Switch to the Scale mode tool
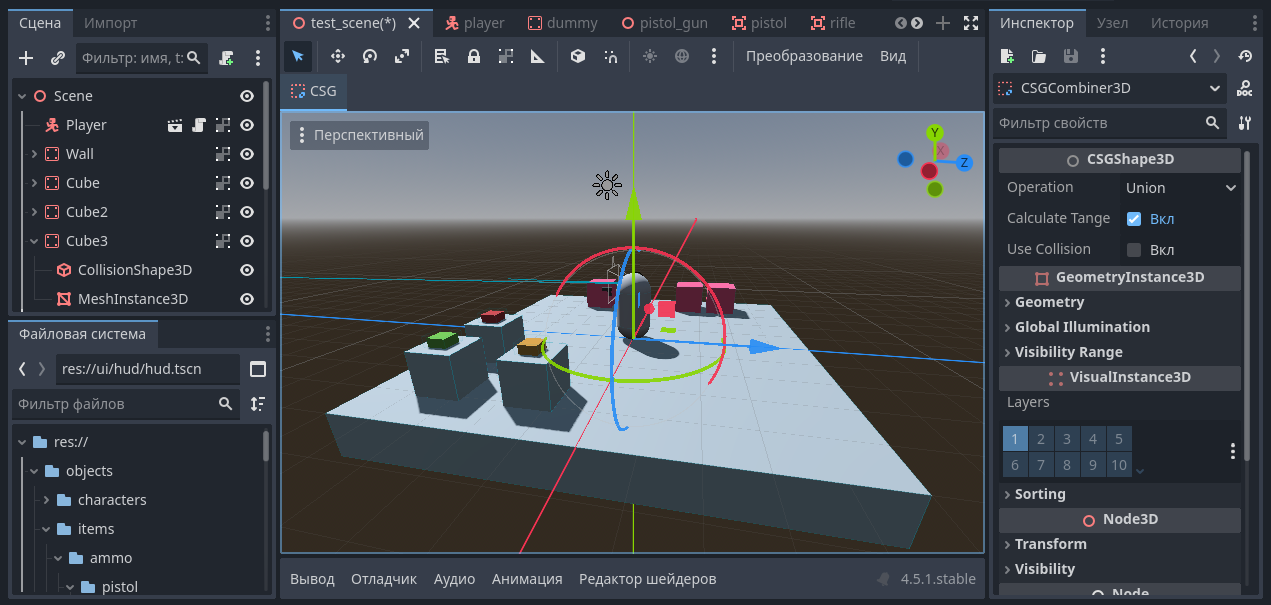Screen dimensions: 1271x605 [x=402, y=57]
